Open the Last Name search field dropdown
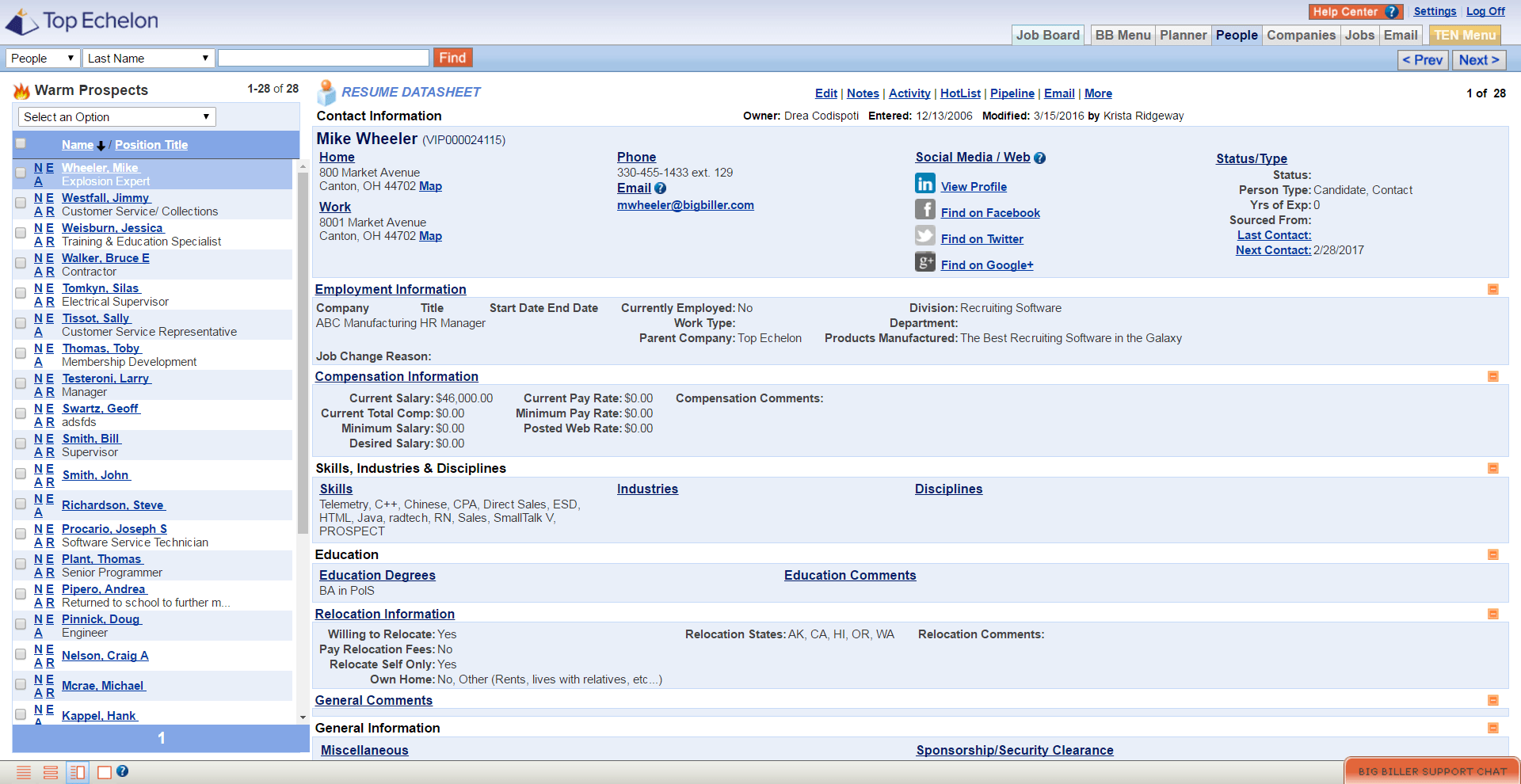This screenshot has width=1521, height=784. pyautogui.click(x=149, y=59)
